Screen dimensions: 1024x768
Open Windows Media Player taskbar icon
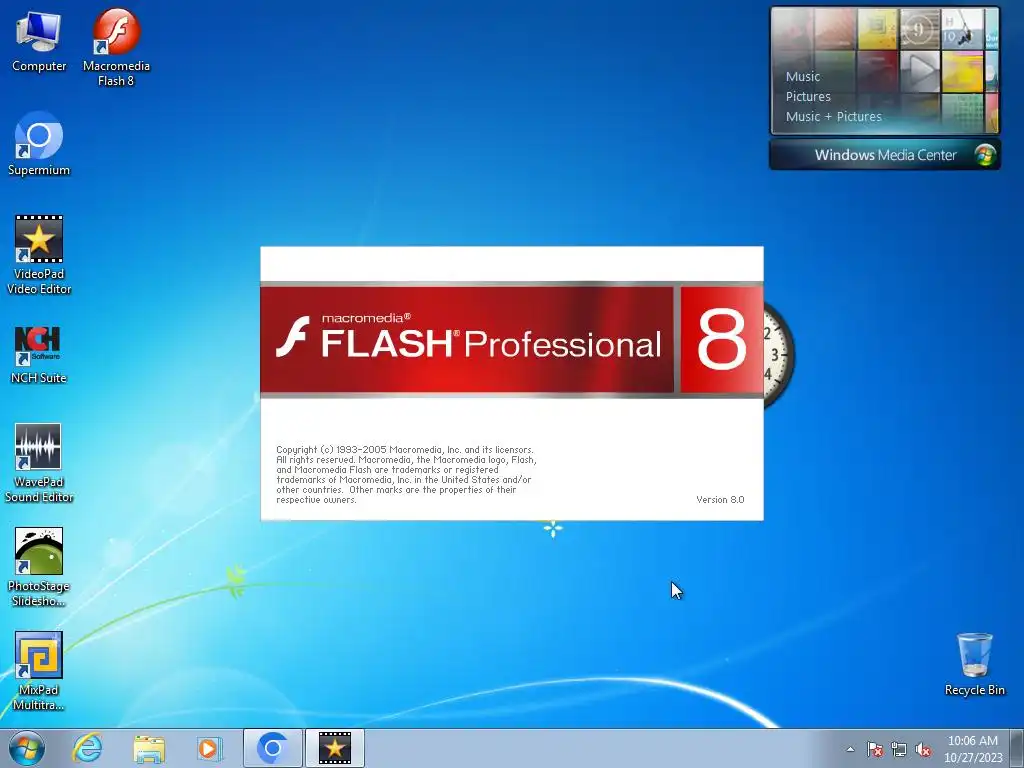(x=210, y=748)
